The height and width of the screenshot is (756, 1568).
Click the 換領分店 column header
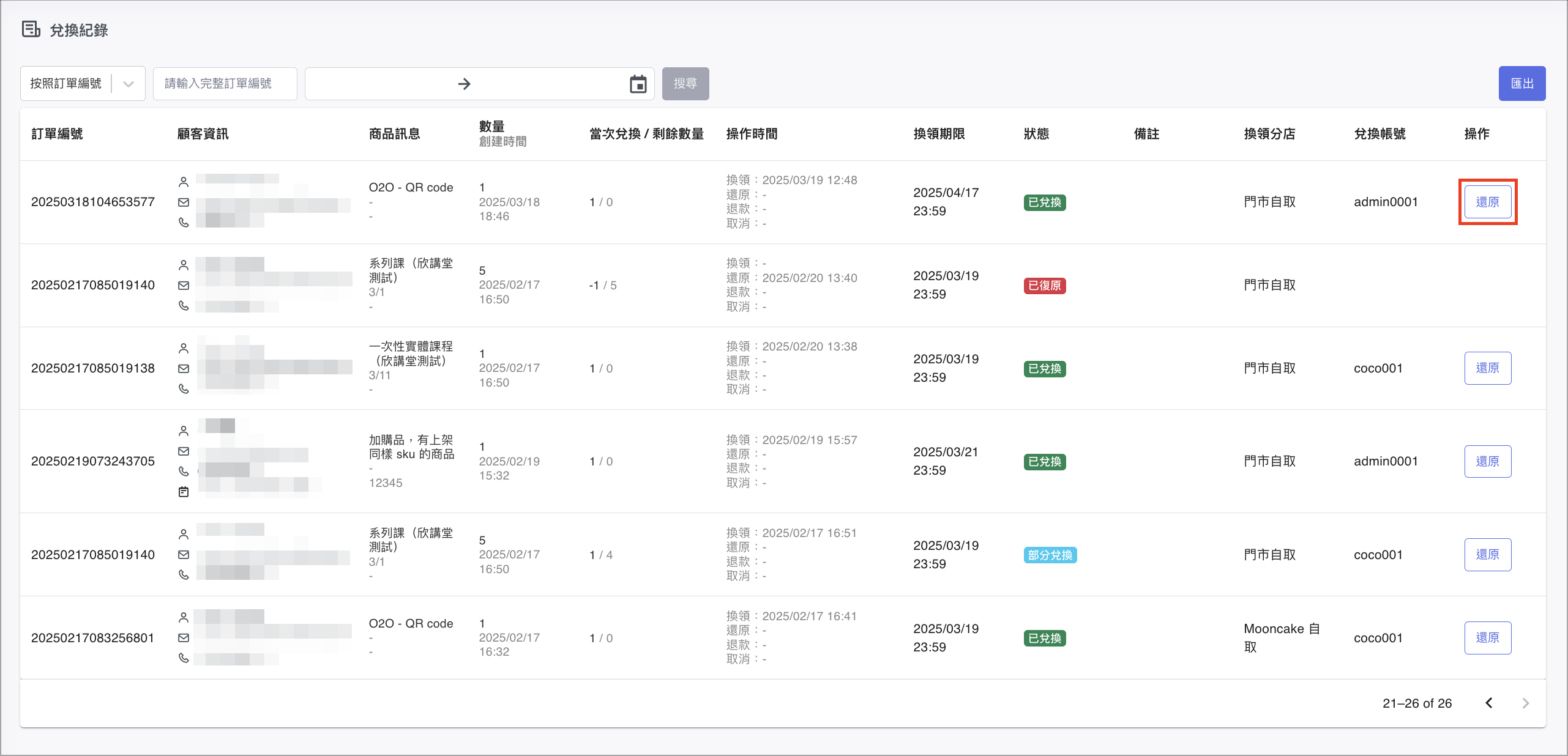click(1269, 134)
